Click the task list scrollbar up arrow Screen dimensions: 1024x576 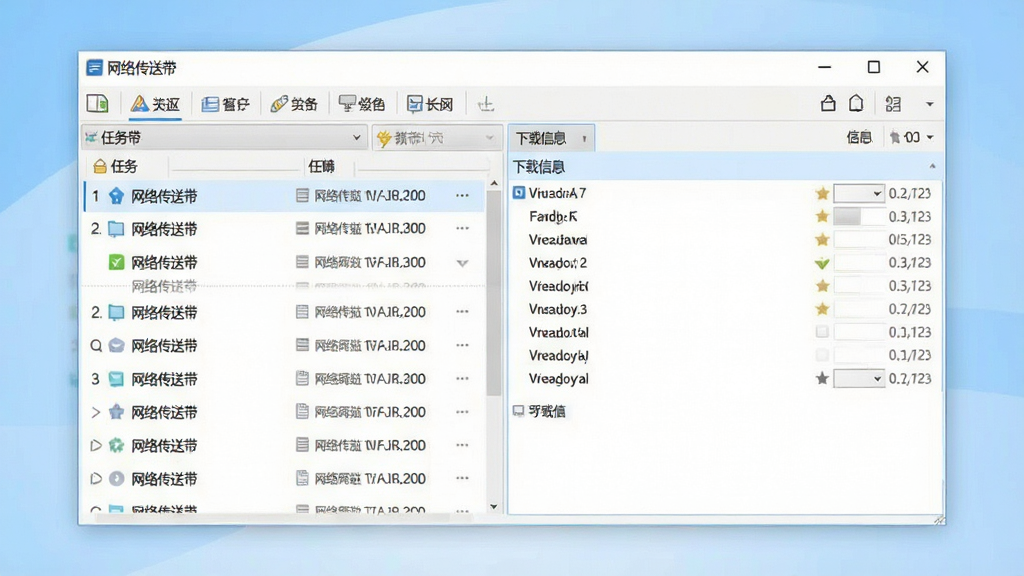pyautogui.click(x=494, y=184)
